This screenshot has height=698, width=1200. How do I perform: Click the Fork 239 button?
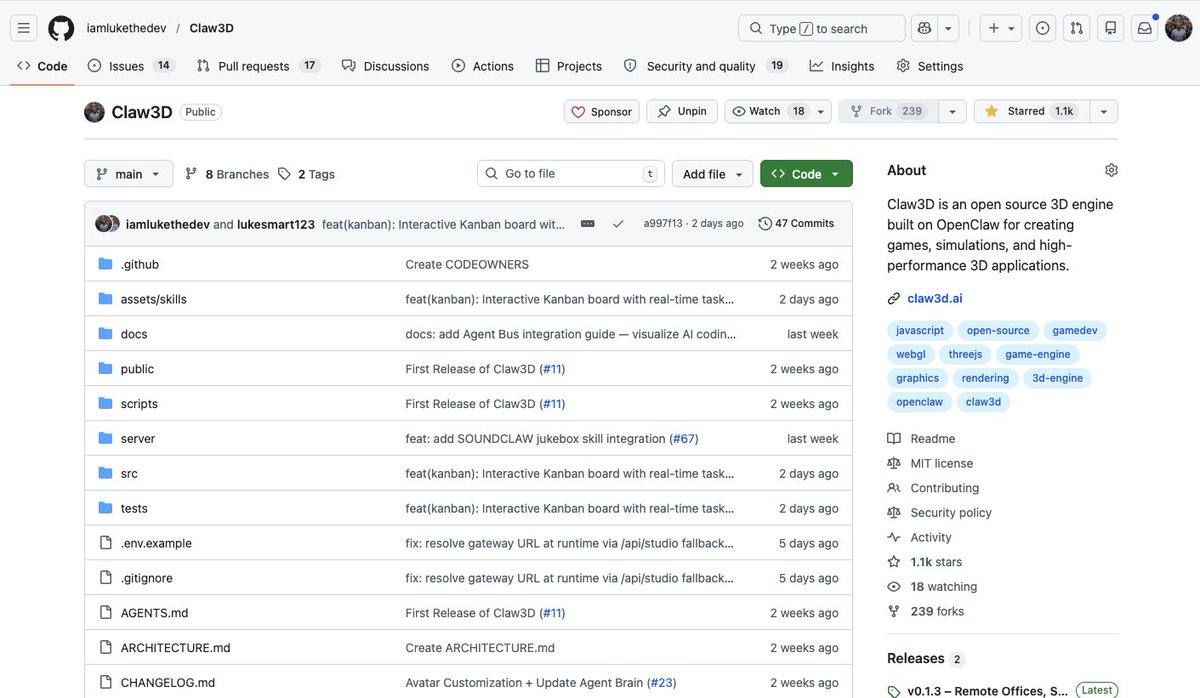click(889, 112)
